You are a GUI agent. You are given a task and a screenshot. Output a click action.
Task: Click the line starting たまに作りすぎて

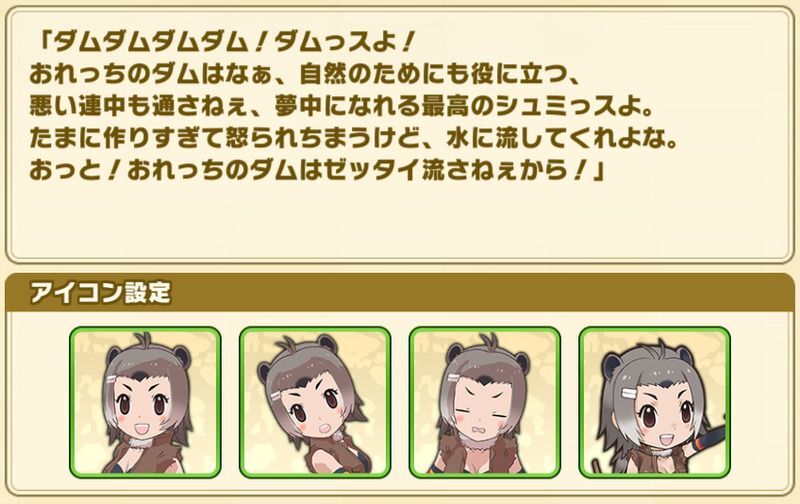(354, 139)
